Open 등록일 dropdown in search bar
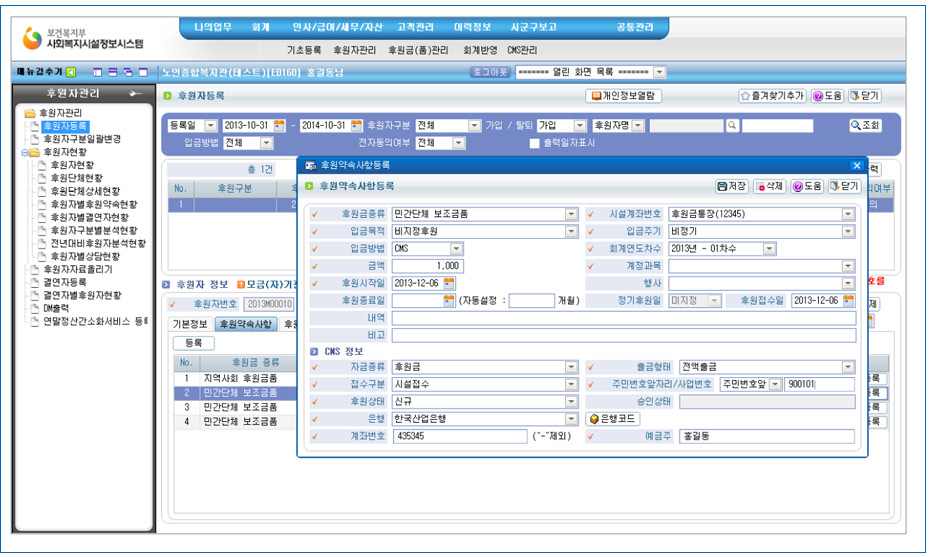This screenshot has width=933, height=557. coord(211,126)
